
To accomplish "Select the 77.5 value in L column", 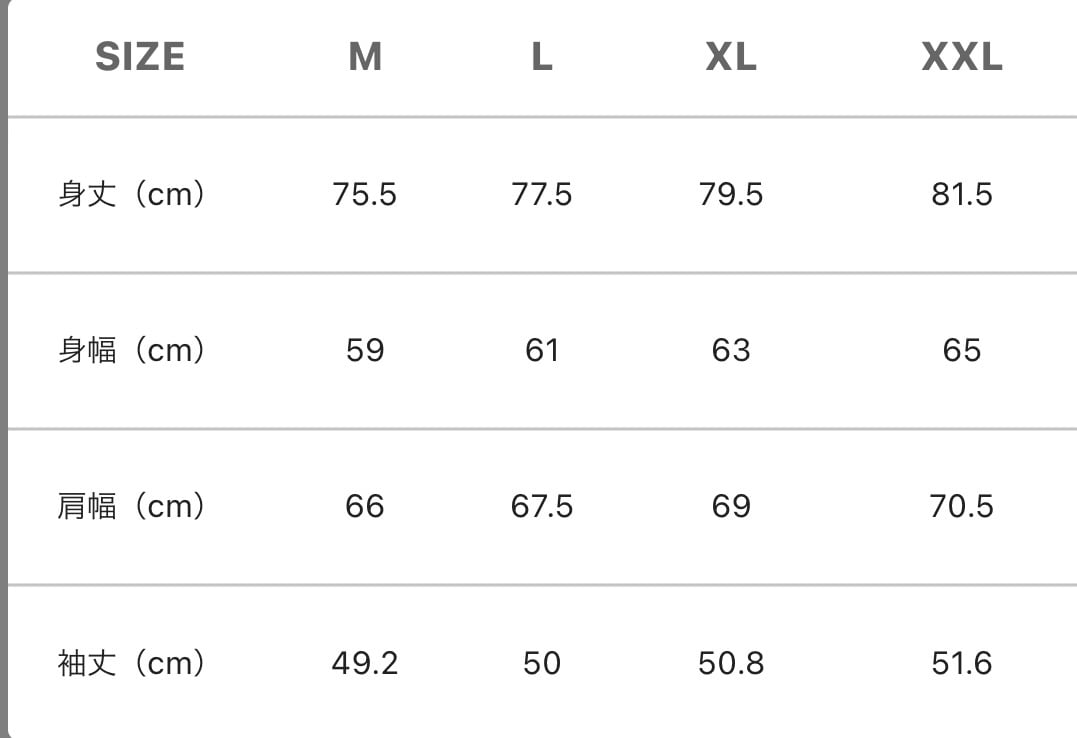I will click(541, 193).
